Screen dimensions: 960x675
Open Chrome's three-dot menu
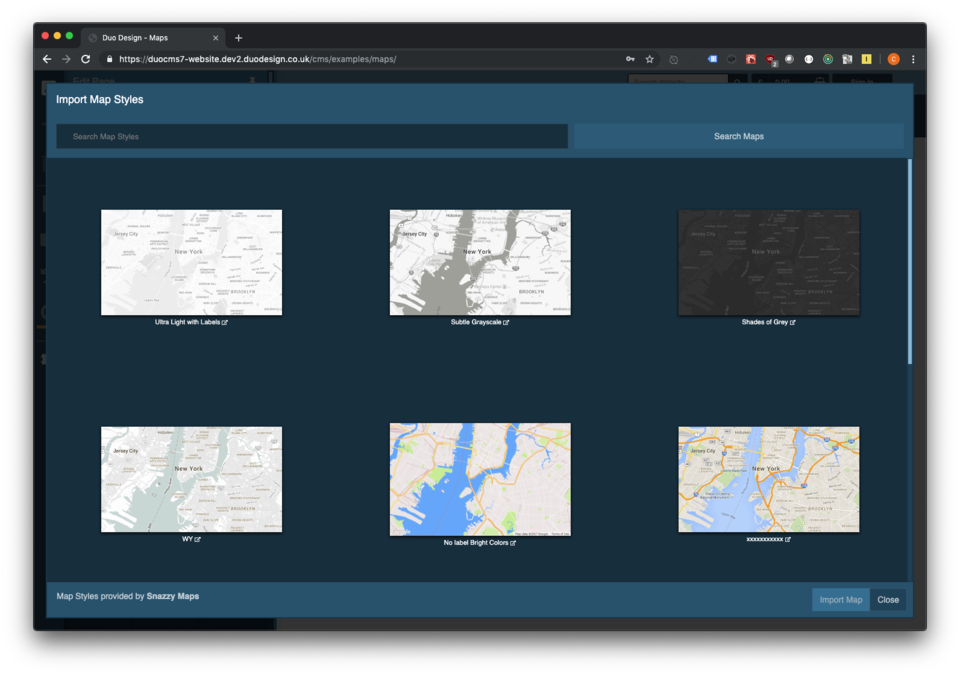pyautogui.click(x=913, y=59)
